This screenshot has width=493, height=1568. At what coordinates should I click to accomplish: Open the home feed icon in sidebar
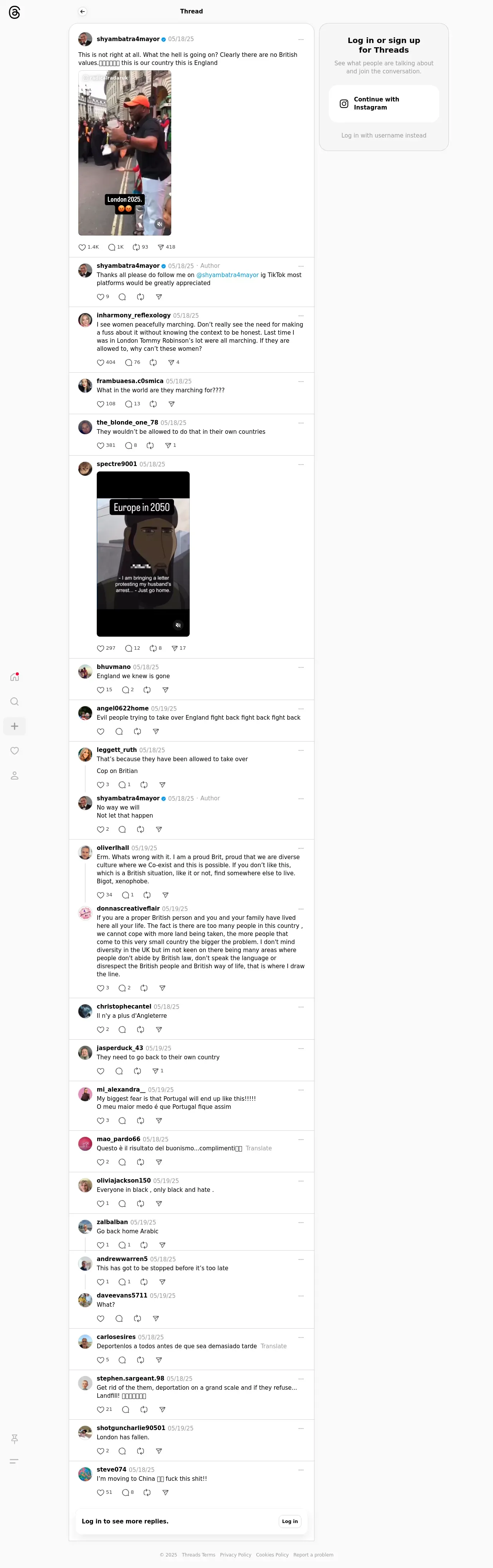click(x=15, y=677)
